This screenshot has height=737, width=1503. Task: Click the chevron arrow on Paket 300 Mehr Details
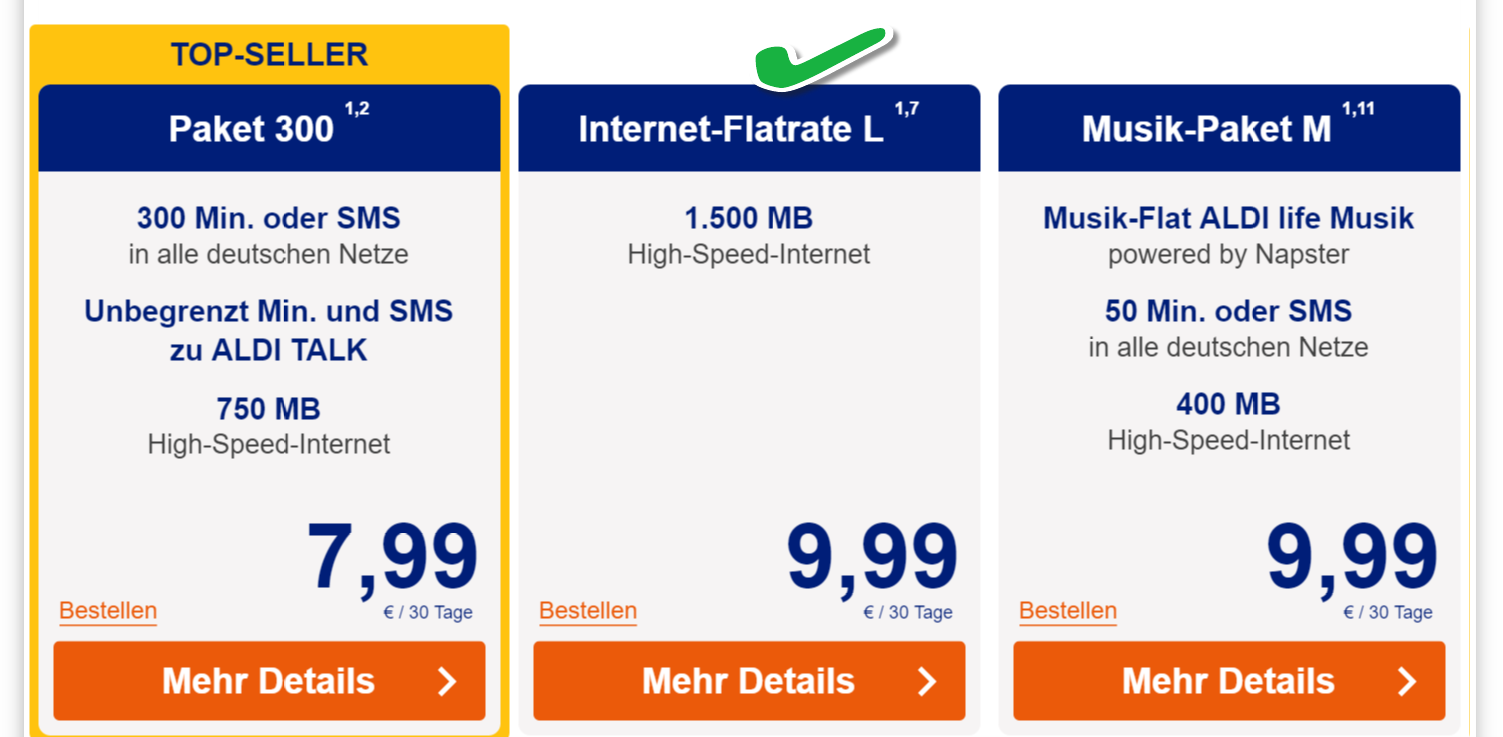(447, 682)
